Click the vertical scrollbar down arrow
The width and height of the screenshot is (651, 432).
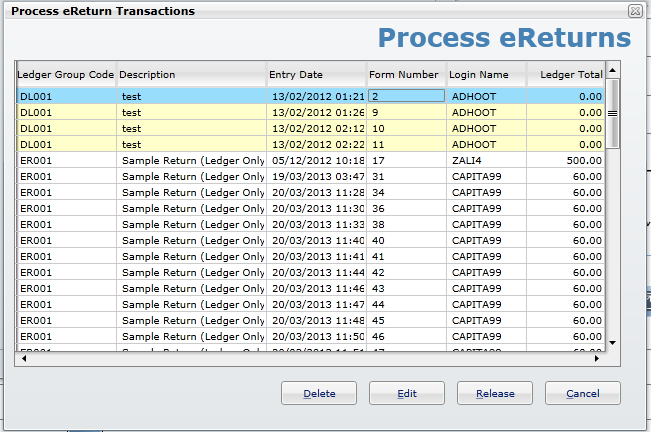point(612,343)
